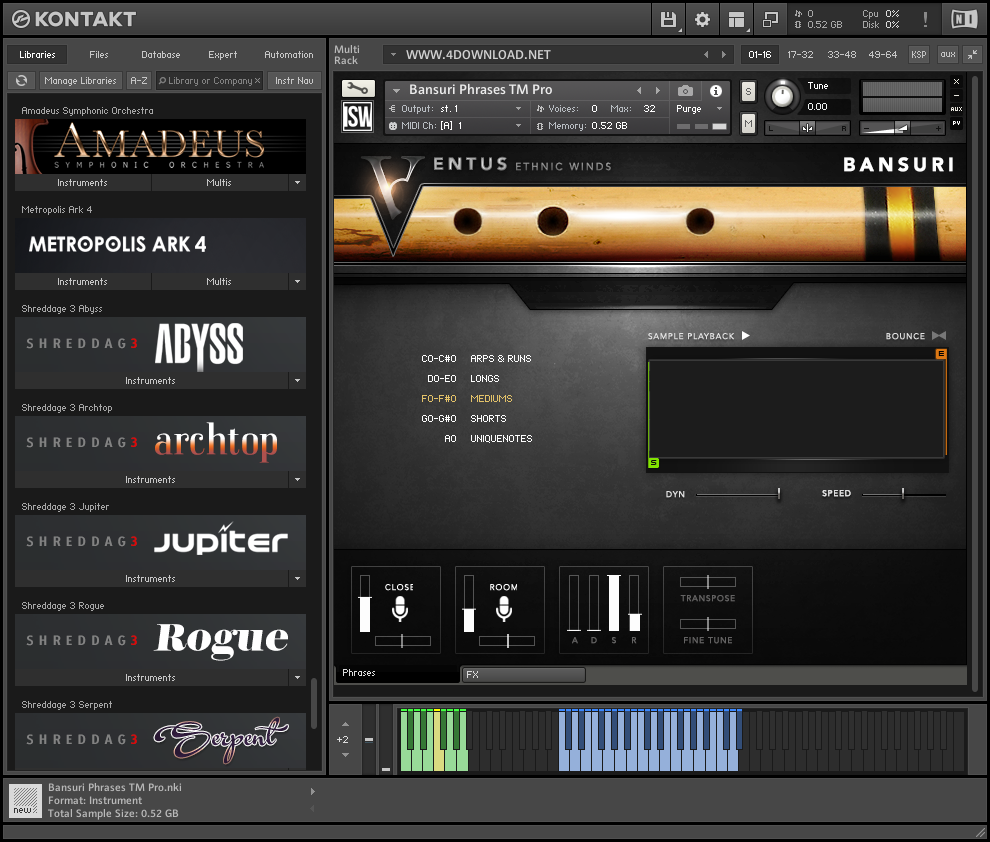The width and height of the screenshot is (990, 842).
Task: Toggle the aux rack button
Action: (948, 55)
